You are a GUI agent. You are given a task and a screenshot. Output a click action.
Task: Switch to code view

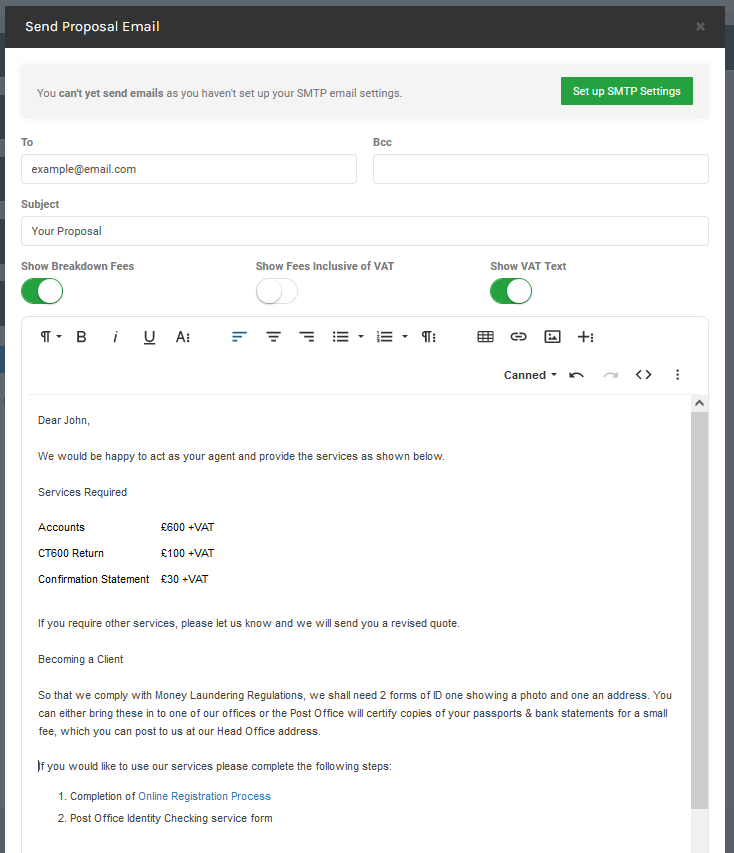[644, 375]
